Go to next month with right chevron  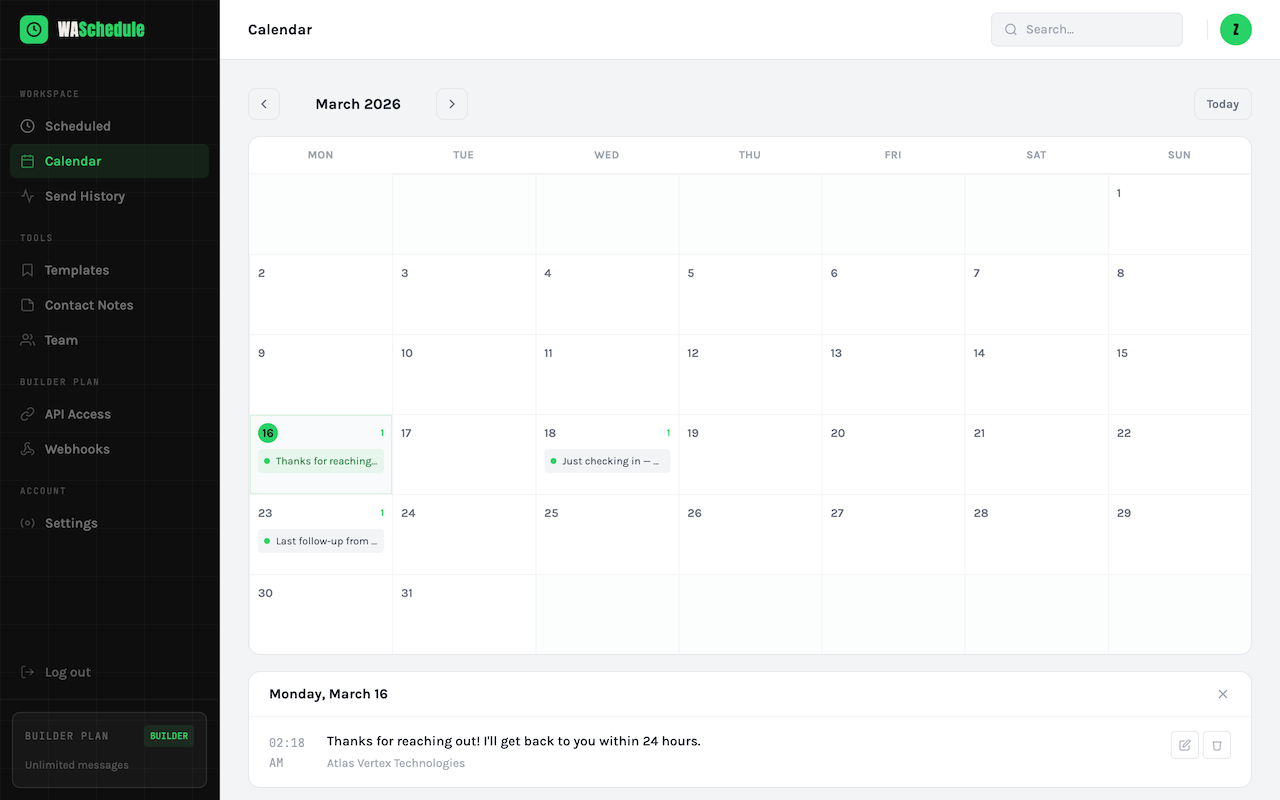(452, 104)
